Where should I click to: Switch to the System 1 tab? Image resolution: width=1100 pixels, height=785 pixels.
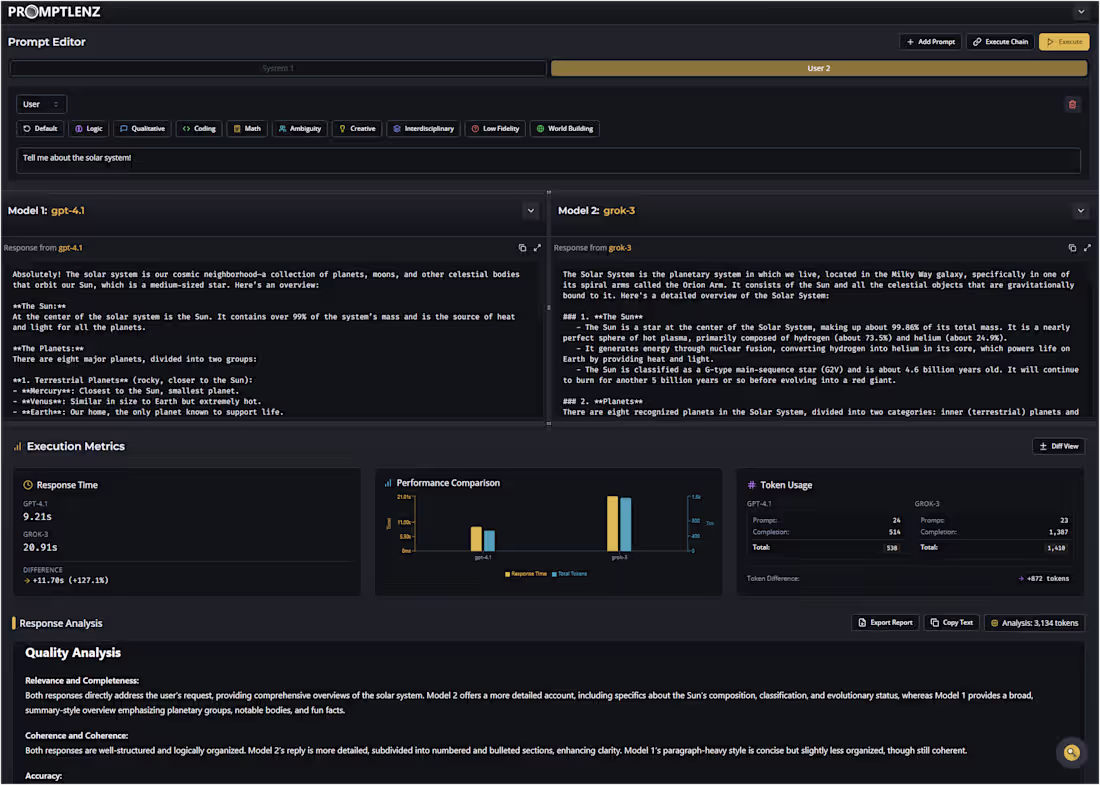click(278, 68)
